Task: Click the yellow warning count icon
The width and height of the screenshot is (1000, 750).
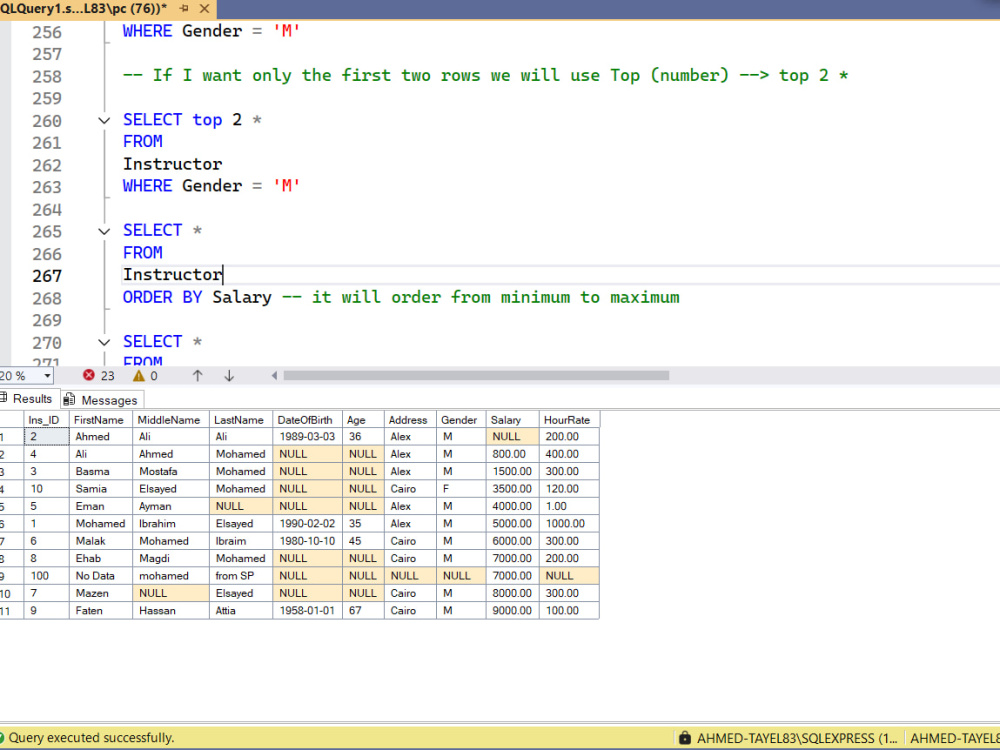Action: [138, 376]
